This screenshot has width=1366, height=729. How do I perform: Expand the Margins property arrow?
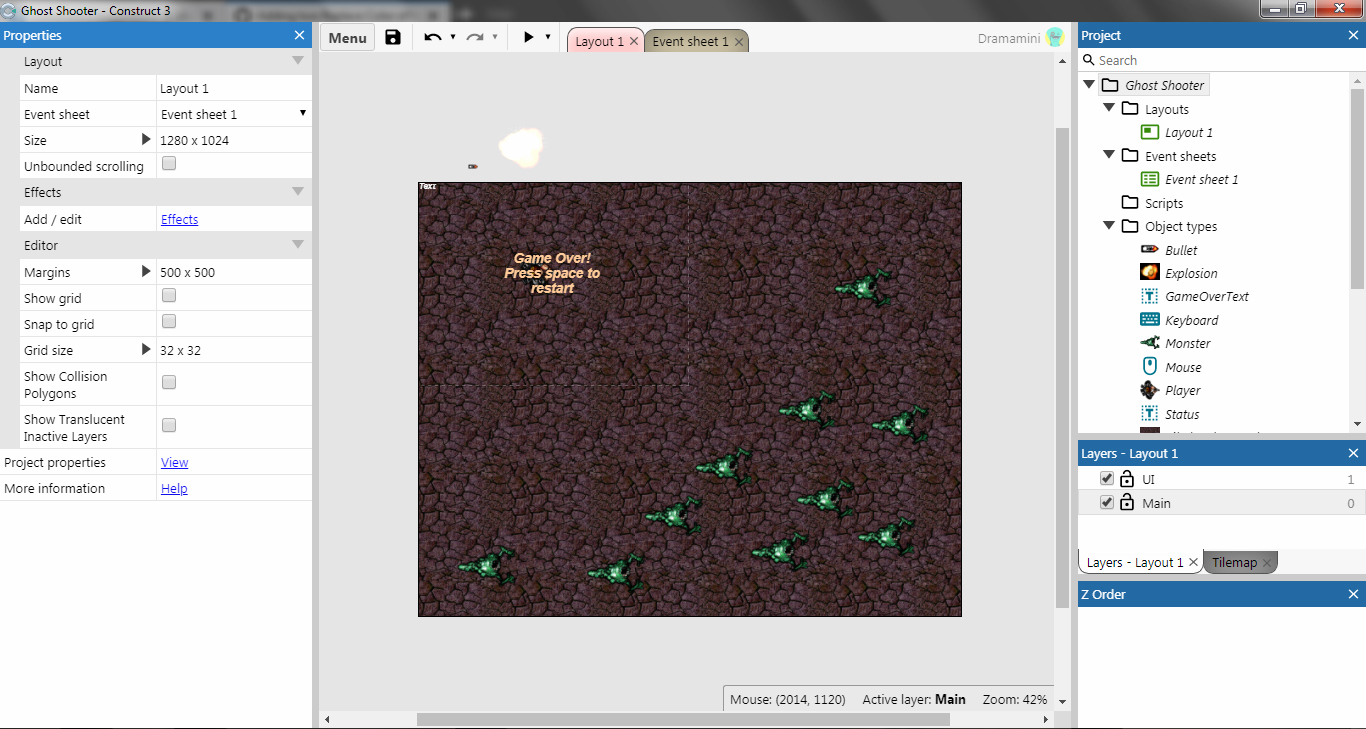click(x=146, y=272)
